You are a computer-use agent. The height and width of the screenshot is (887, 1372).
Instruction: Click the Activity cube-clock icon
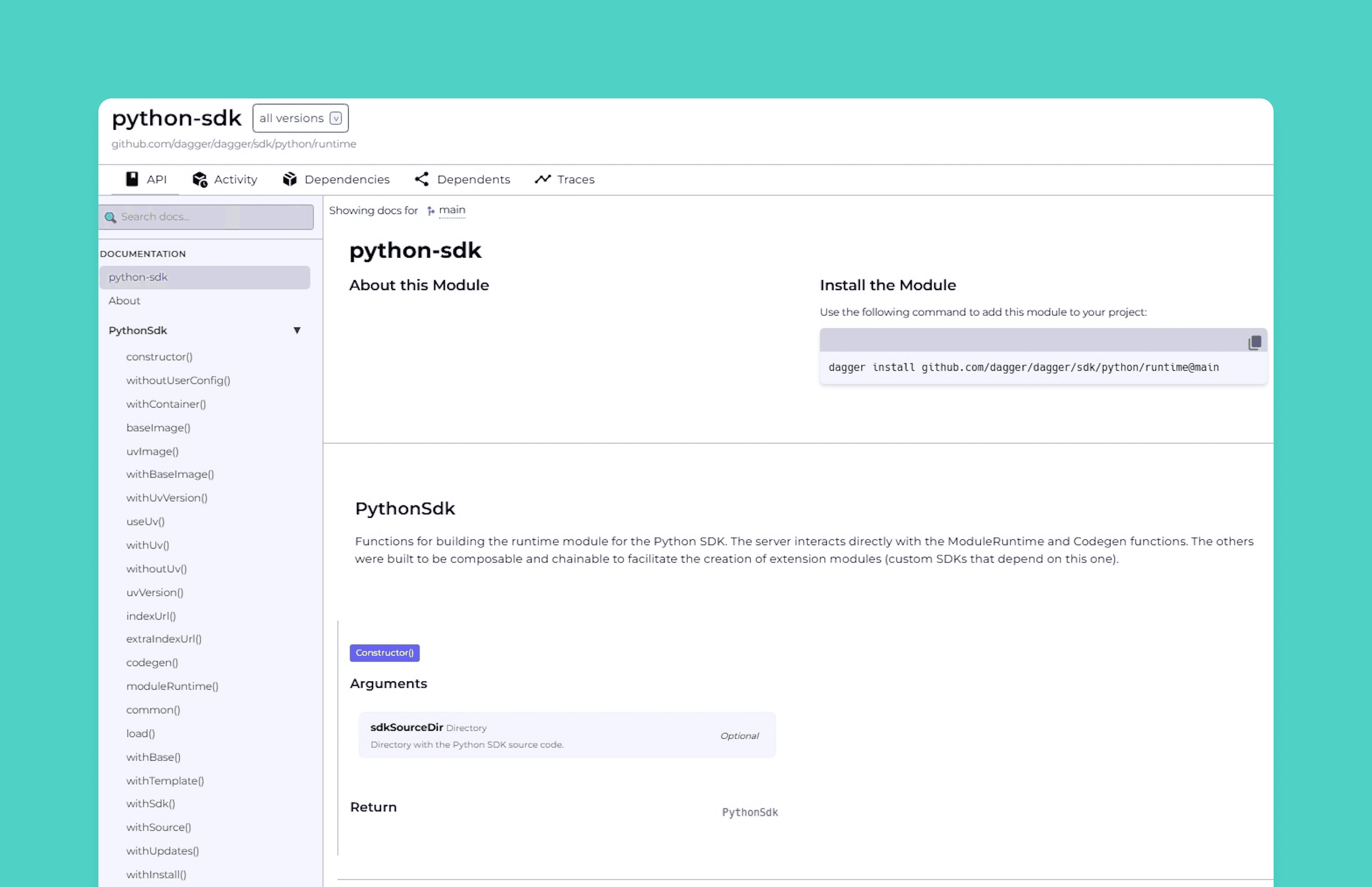pos(200,180)
